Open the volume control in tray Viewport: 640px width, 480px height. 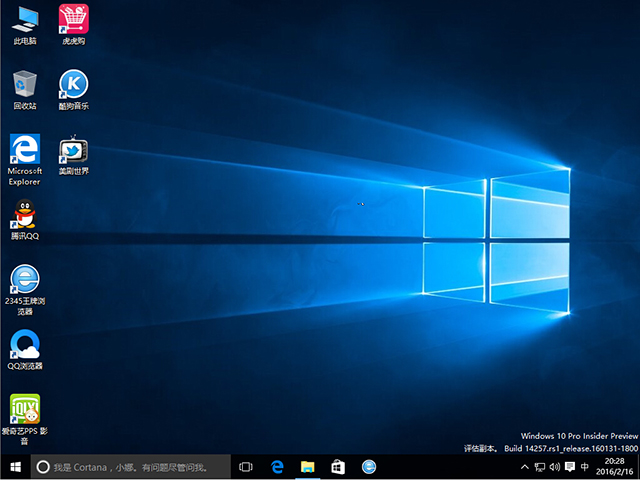(x=555, y=467)
